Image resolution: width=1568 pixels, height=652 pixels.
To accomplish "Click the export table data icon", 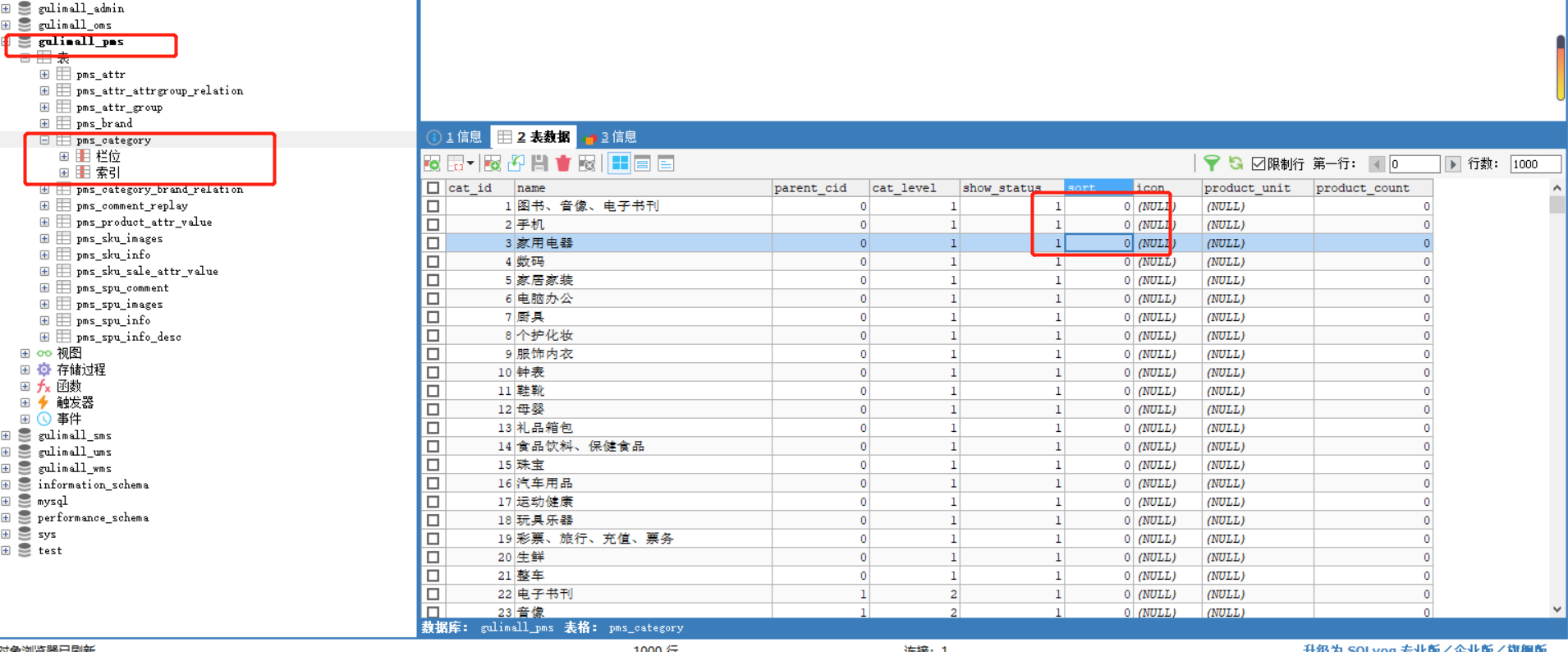I will click(x=456, y=163).
